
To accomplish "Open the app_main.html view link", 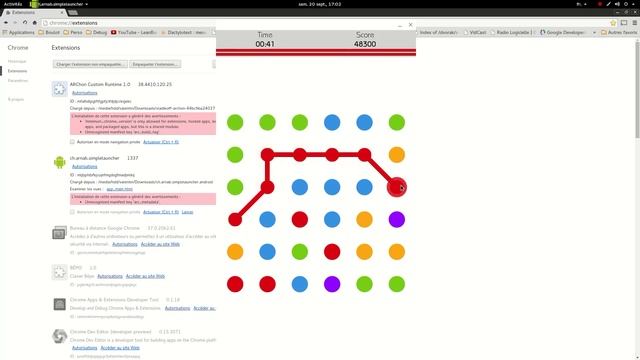I will (x=120, y=189).
